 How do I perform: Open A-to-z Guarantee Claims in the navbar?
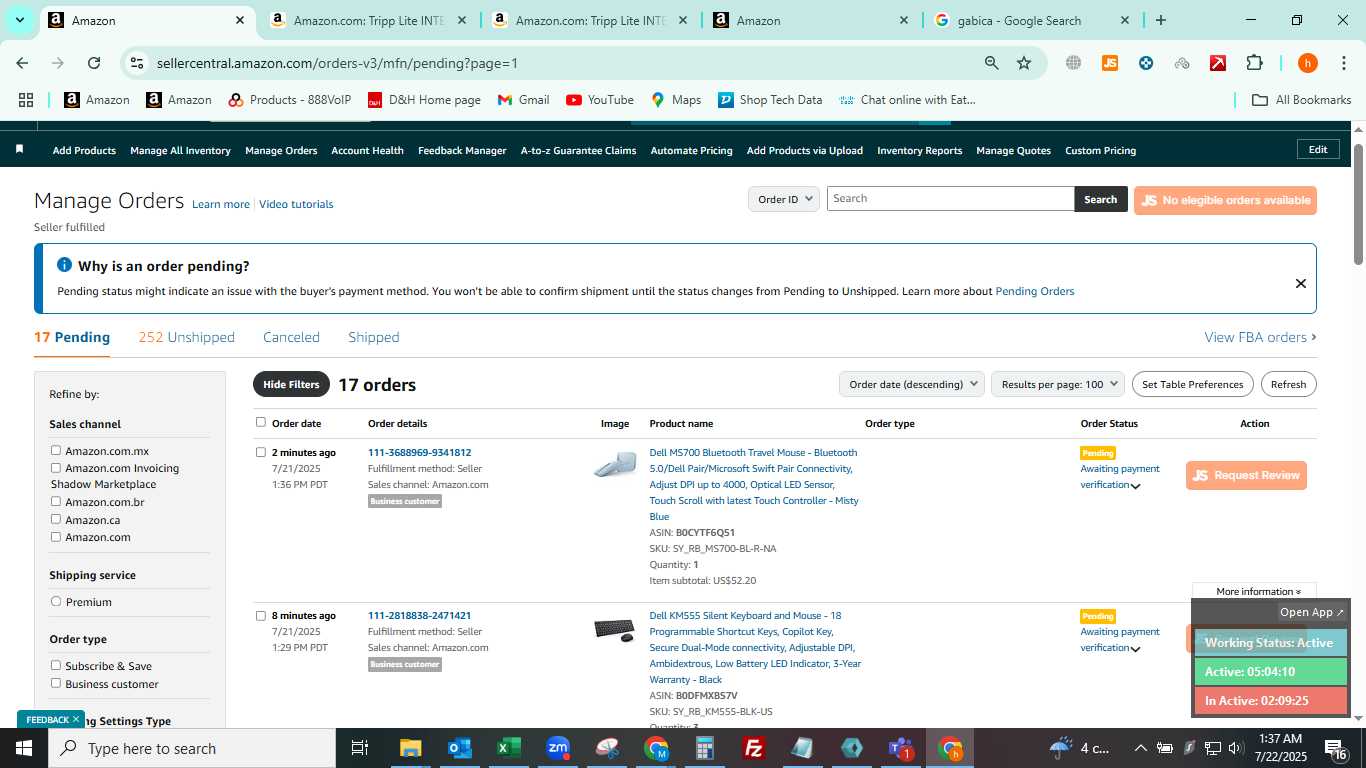[578, 150]
